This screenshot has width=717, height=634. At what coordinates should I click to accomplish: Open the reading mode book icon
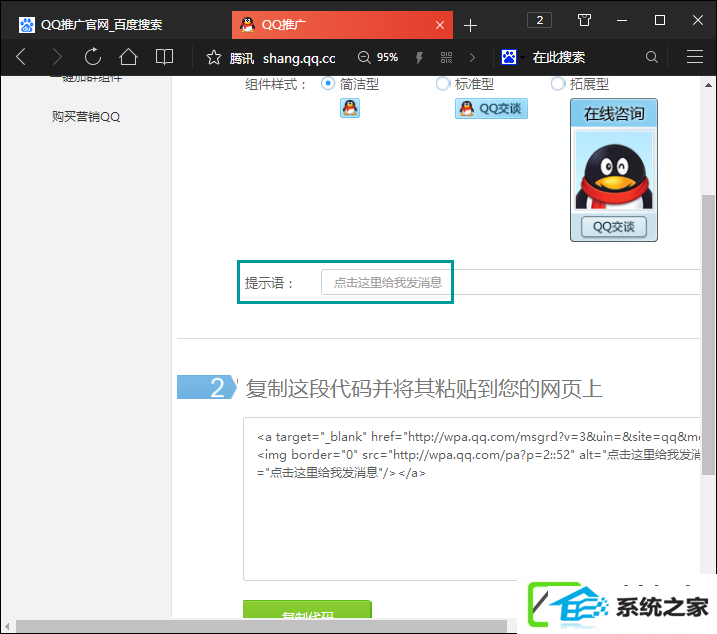click(x=164, y=57)
